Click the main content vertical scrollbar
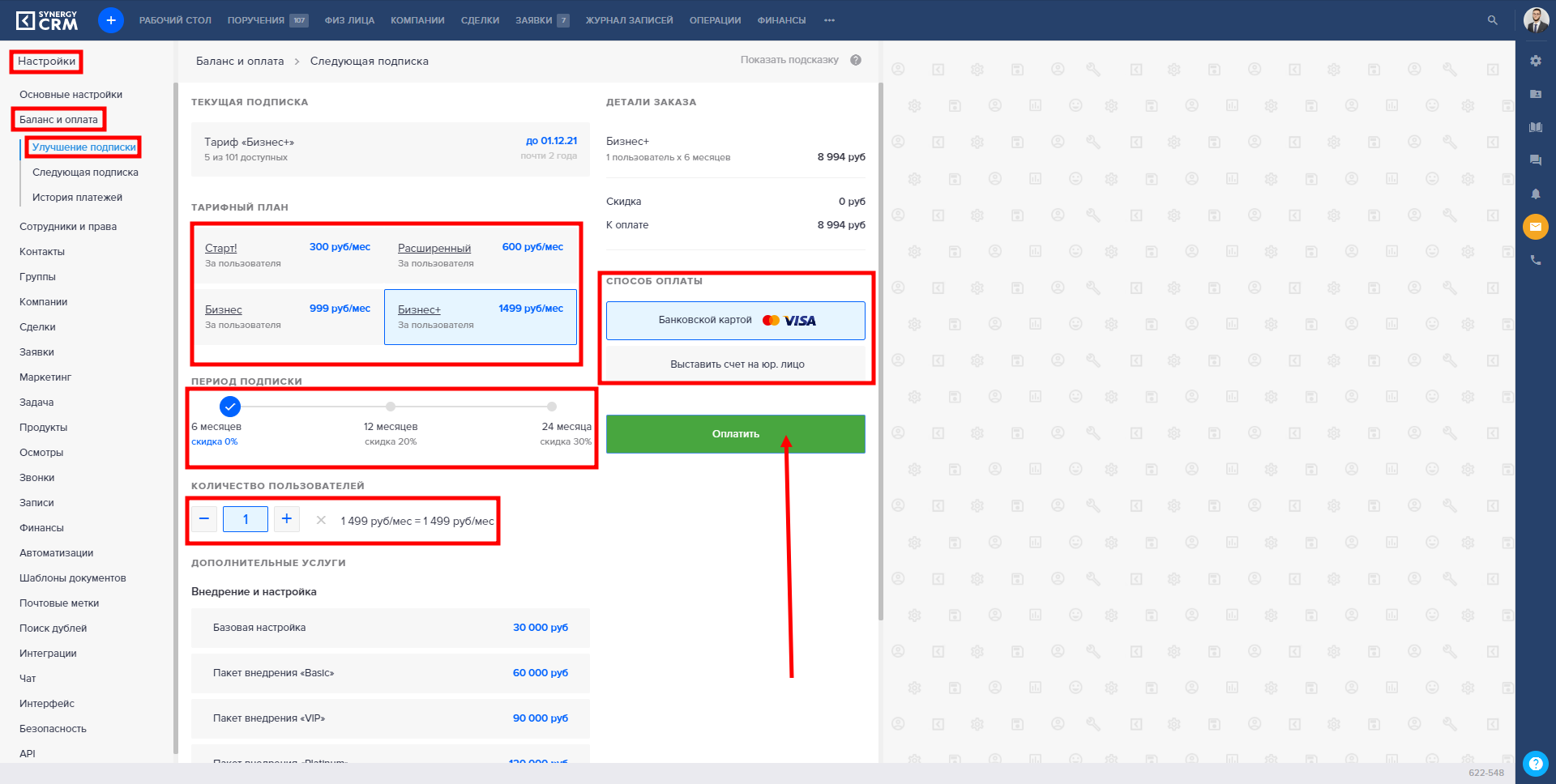The height and width of the screenshot is (784, 1556). pyautogui.click(x=881, y=352)
